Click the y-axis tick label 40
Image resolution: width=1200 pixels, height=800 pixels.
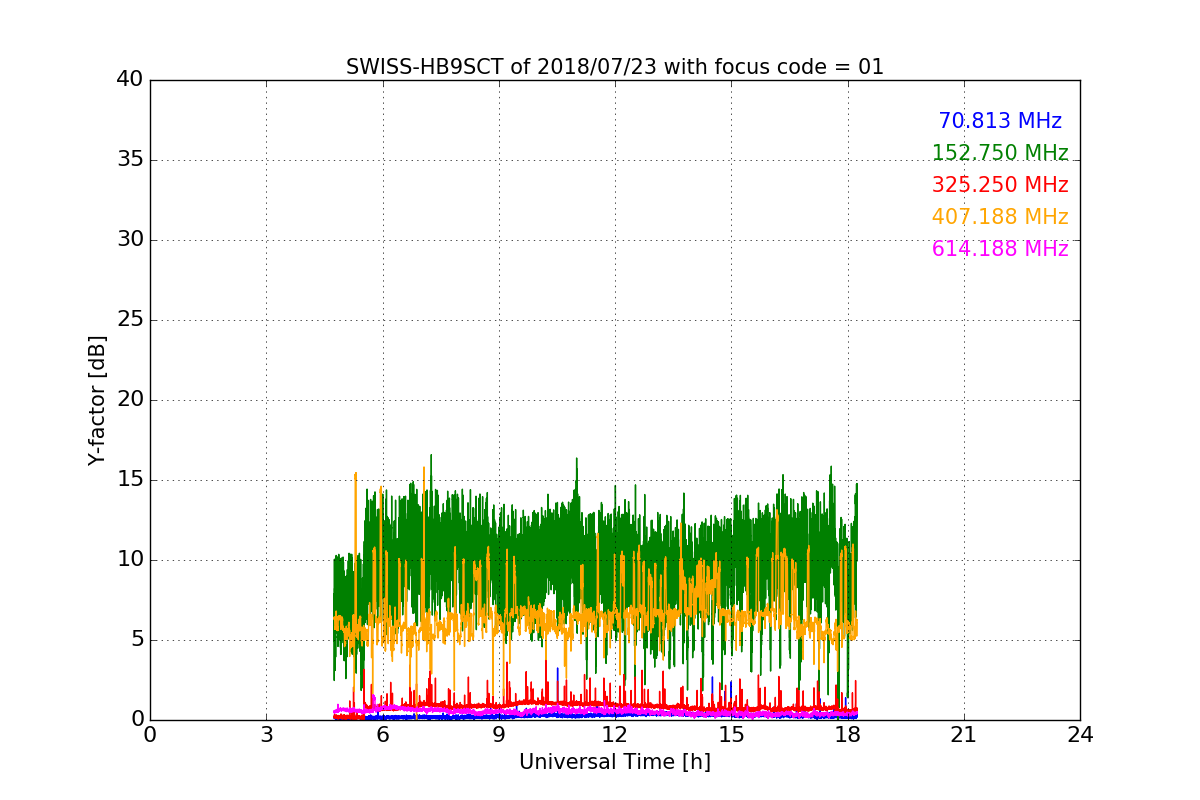coord(130,80)
